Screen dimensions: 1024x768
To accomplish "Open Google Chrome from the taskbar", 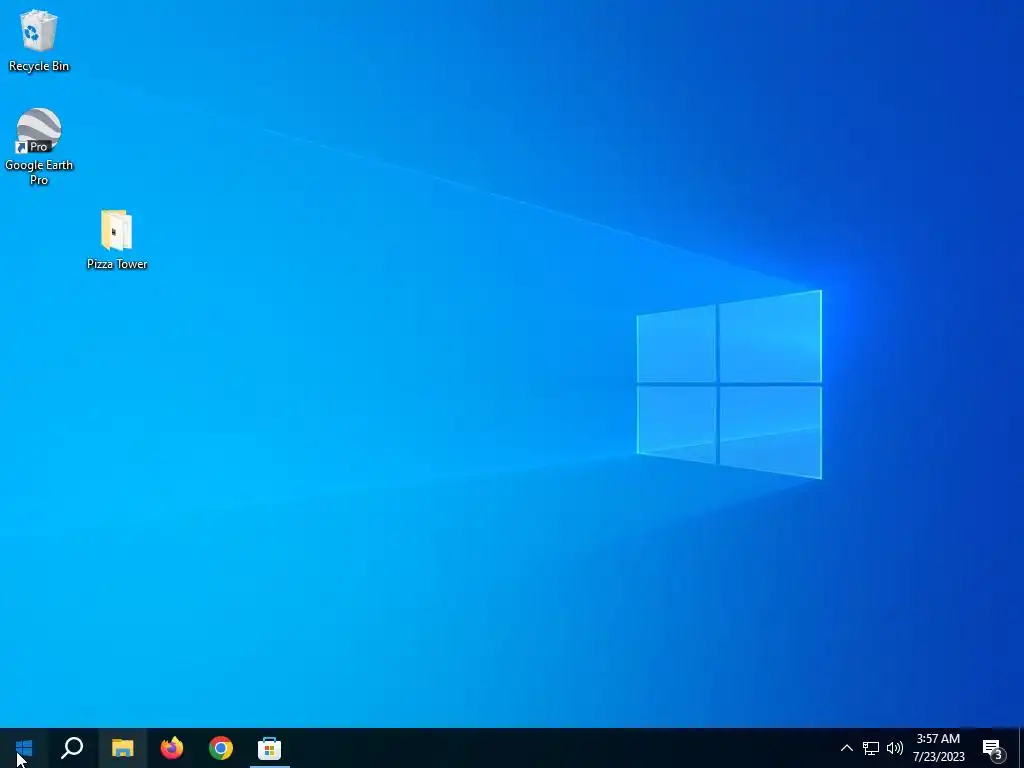I will 221,748.
